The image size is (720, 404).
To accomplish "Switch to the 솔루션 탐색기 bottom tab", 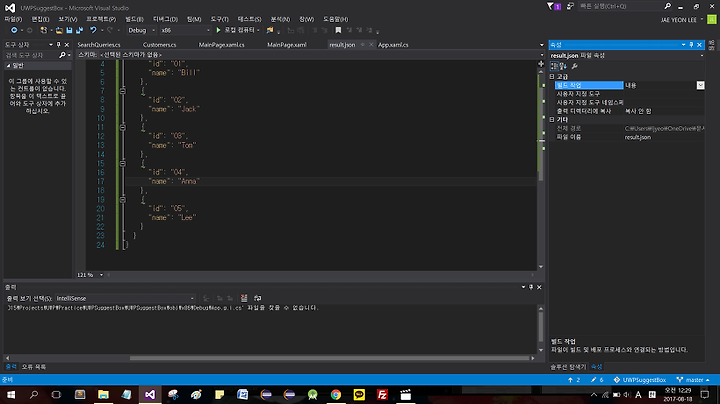I will click(568, 367).
